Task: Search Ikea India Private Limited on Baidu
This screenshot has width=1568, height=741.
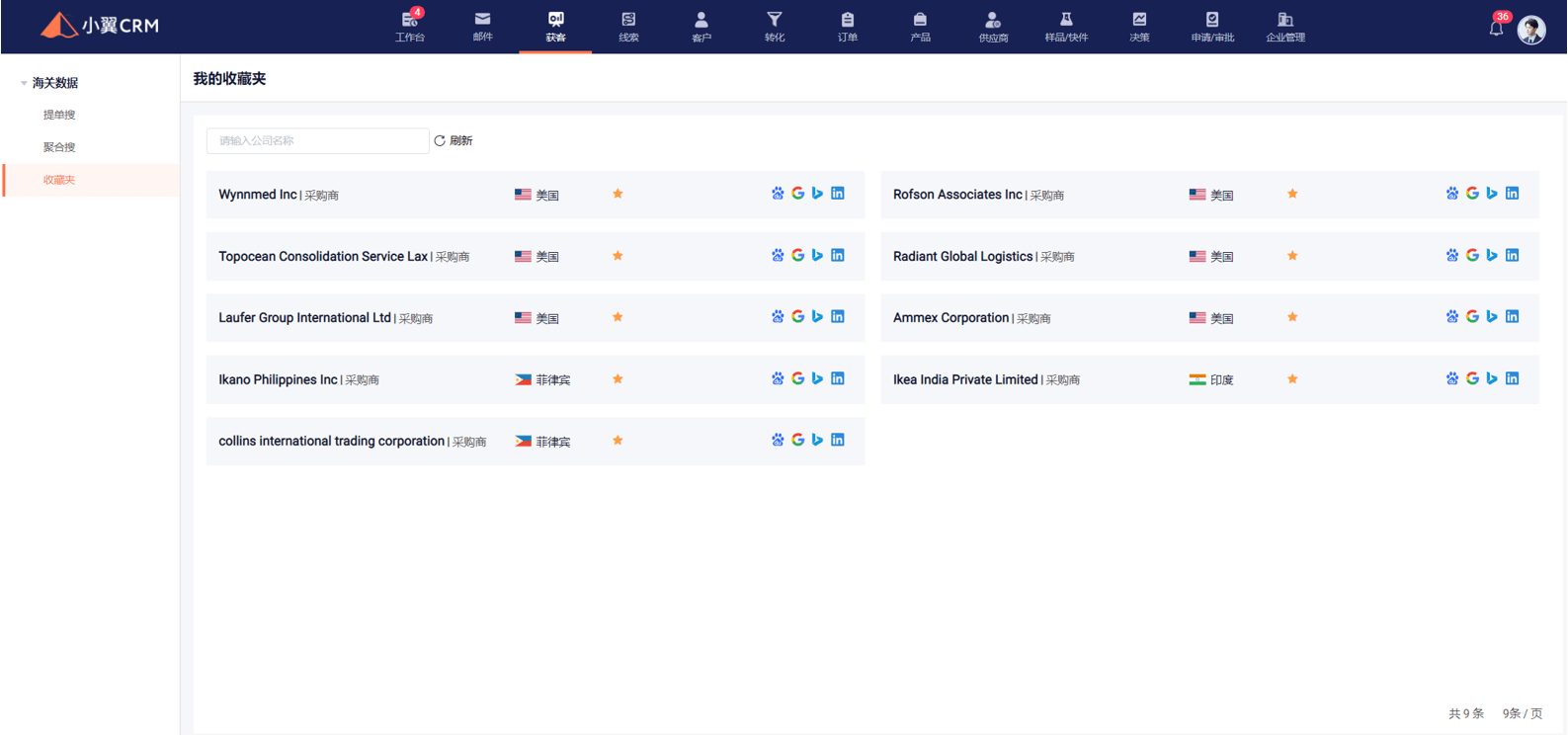Action: 1452,378
